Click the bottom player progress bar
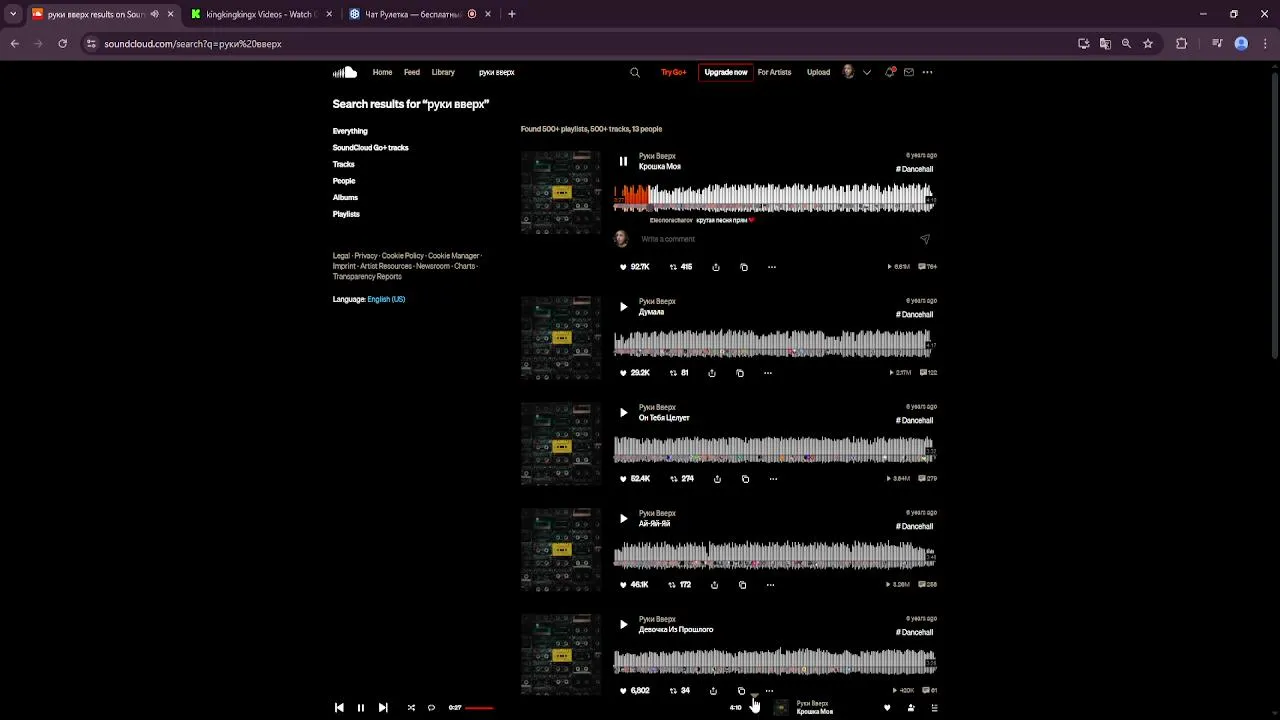 coord(597,708)
